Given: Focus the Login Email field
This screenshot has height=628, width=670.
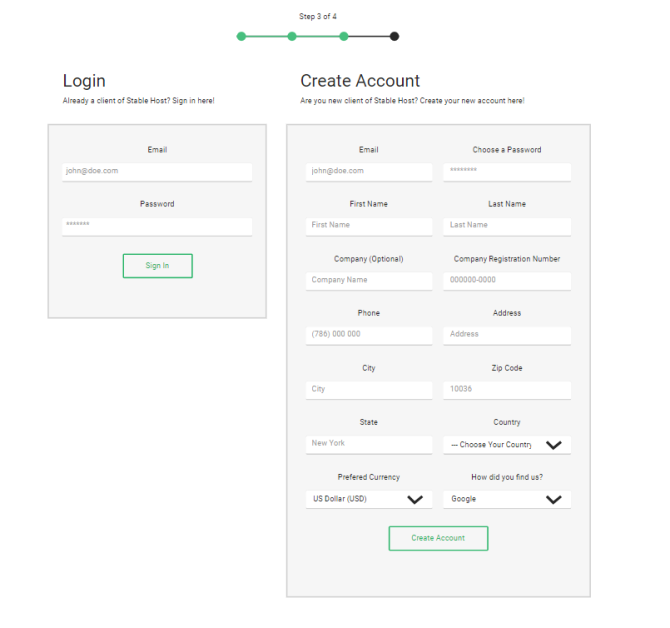Looking at the screenshot, I should [157, 171].
